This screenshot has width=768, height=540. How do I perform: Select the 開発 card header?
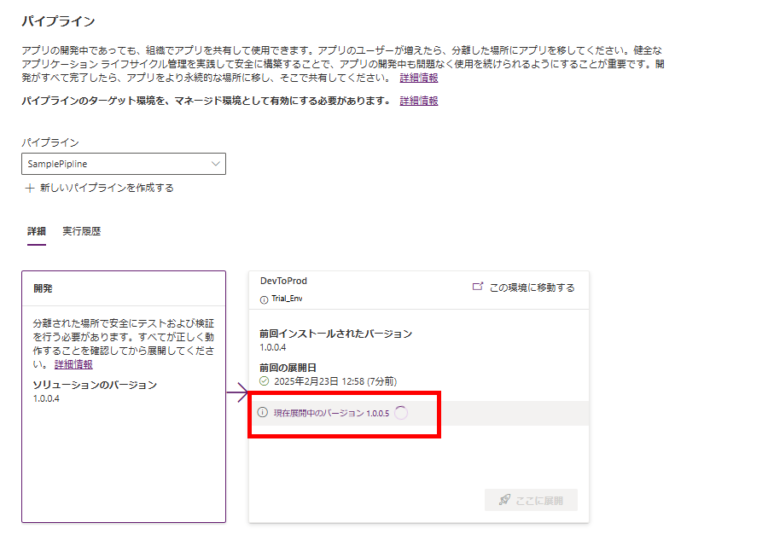click(43, 288)
